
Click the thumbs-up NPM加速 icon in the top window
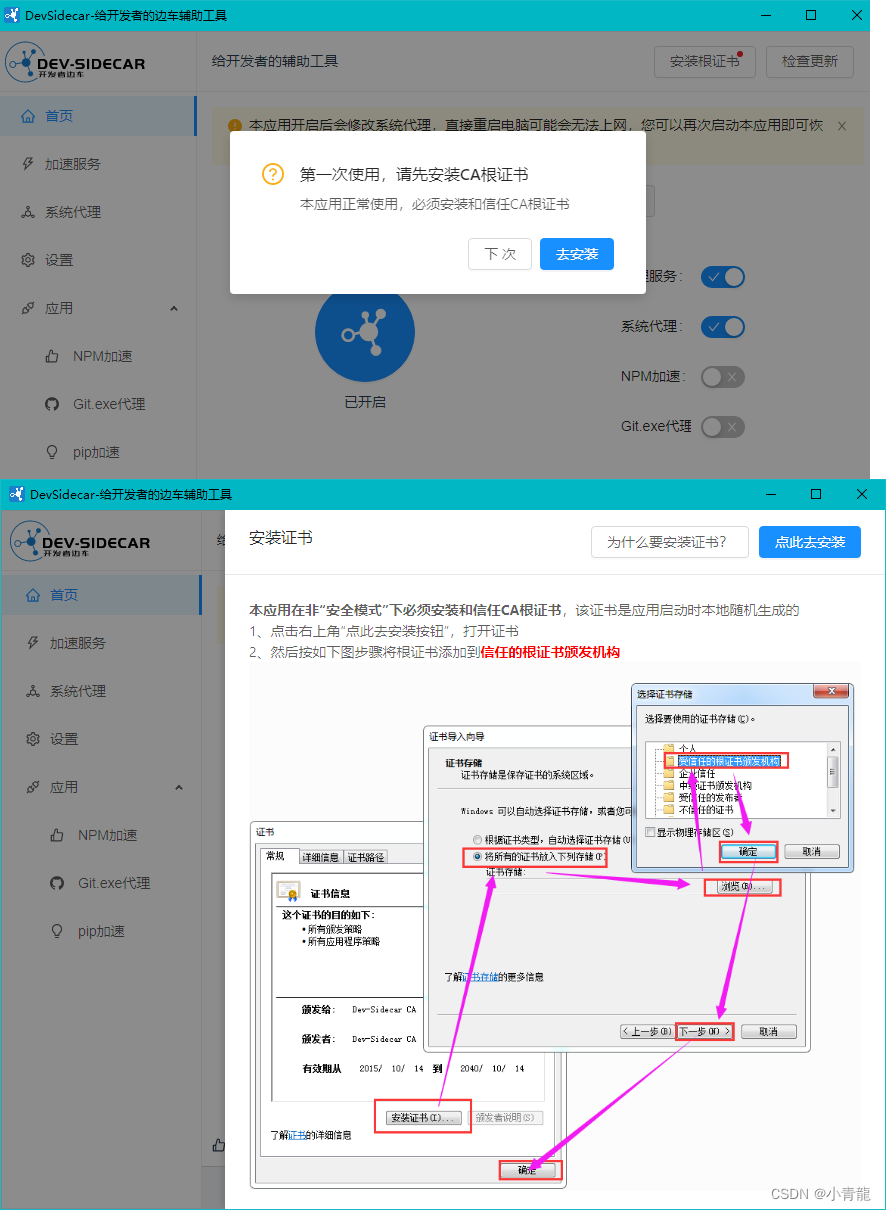click(x=52, y=356)
